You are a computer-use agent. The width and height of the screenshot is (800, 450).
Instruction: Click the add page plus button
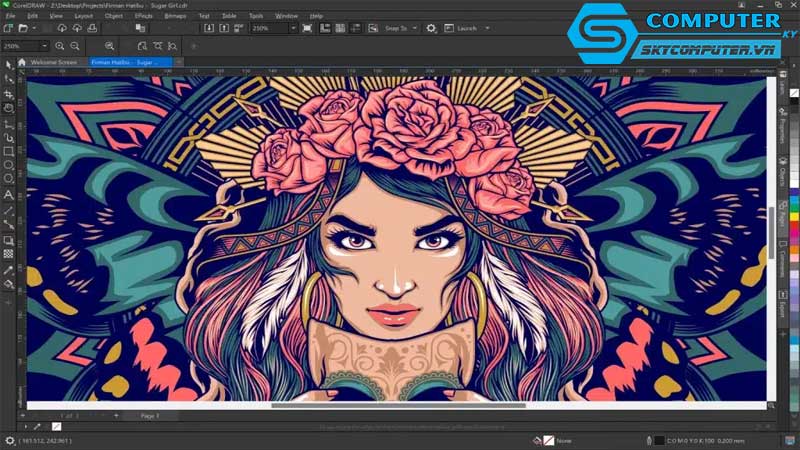(116, 415)
